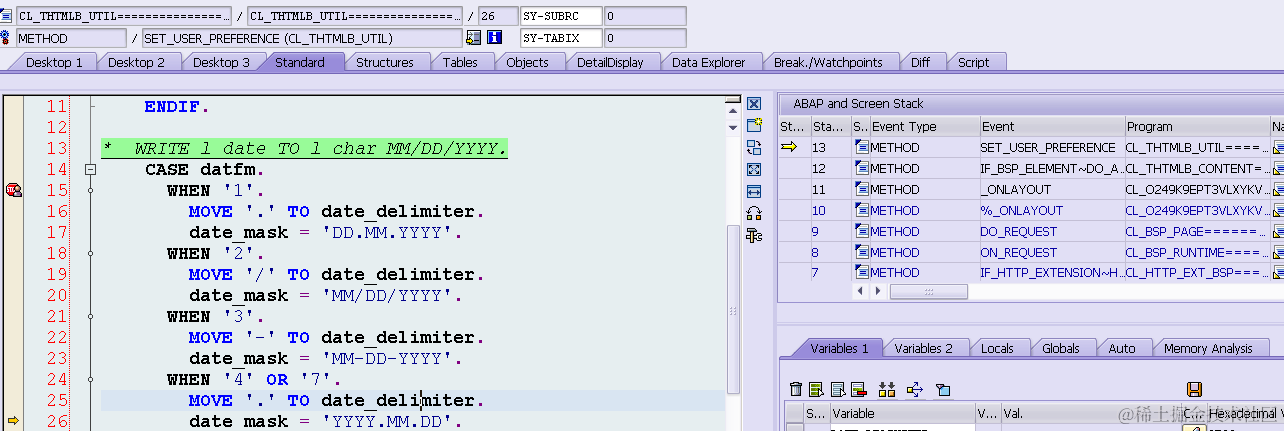
Task: Select the ON_REQUEST event cell
Action: (1051, 252)
